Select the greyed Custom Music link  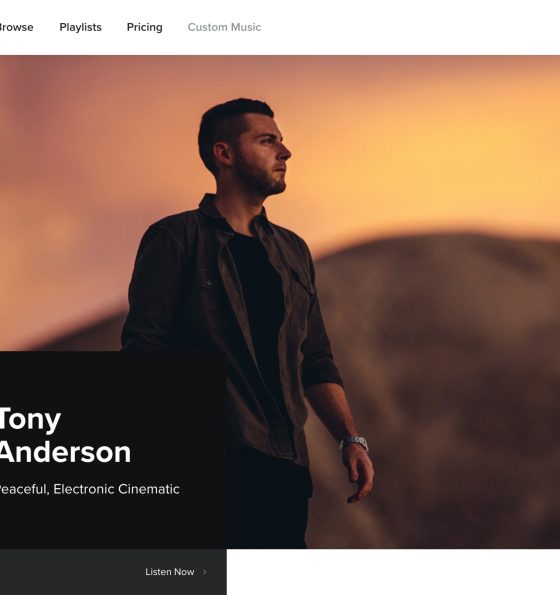point(224,27)
